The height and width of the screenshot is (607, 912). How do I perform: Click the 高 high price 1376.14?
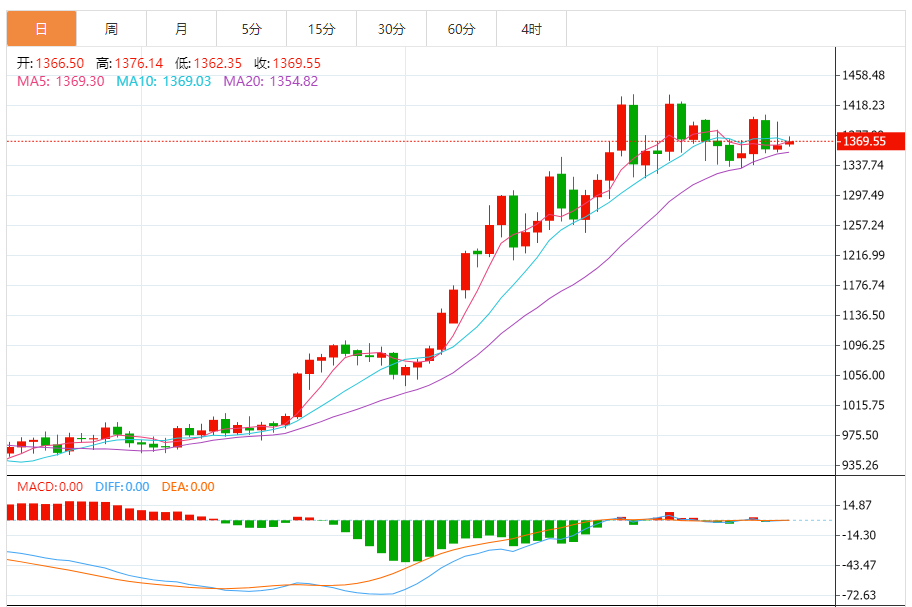point(129,63)
